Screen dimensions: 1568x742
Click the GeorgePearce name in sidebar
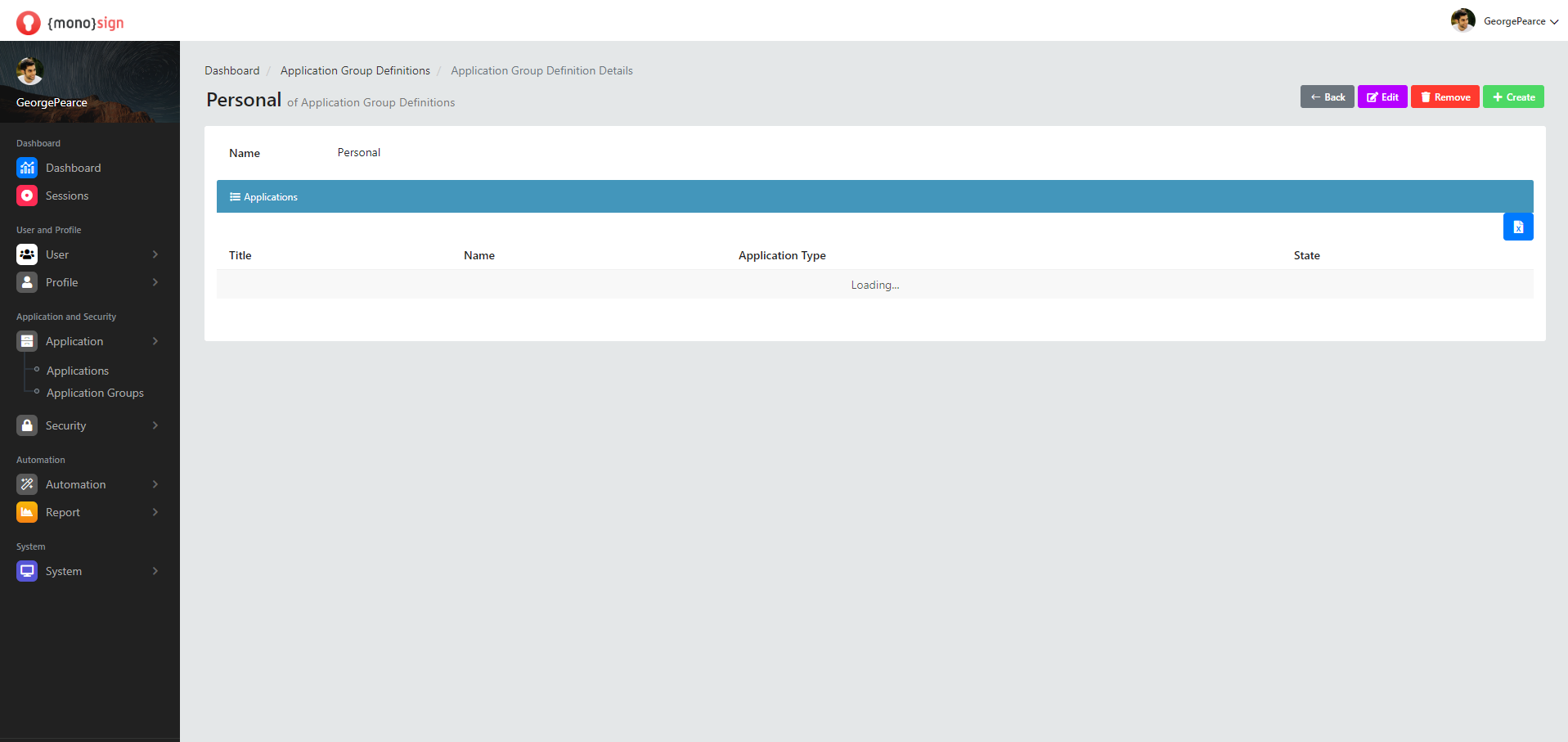[52, 102]
